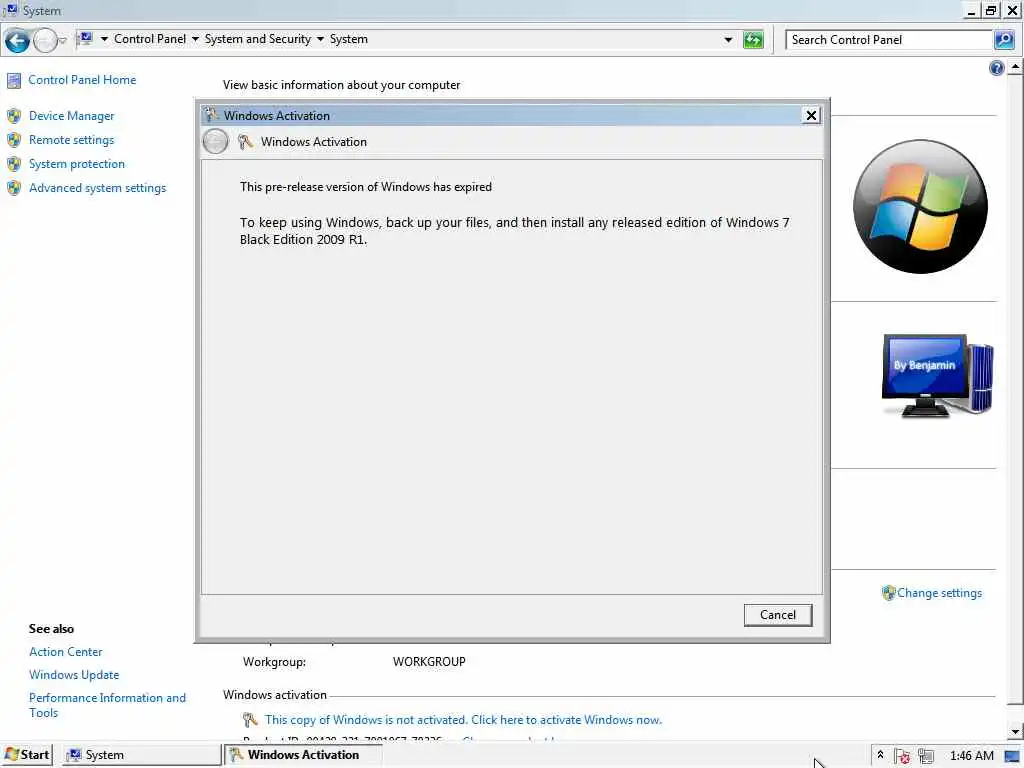Expand the arrow before Control Panel breadcrumb

point(104,39)
